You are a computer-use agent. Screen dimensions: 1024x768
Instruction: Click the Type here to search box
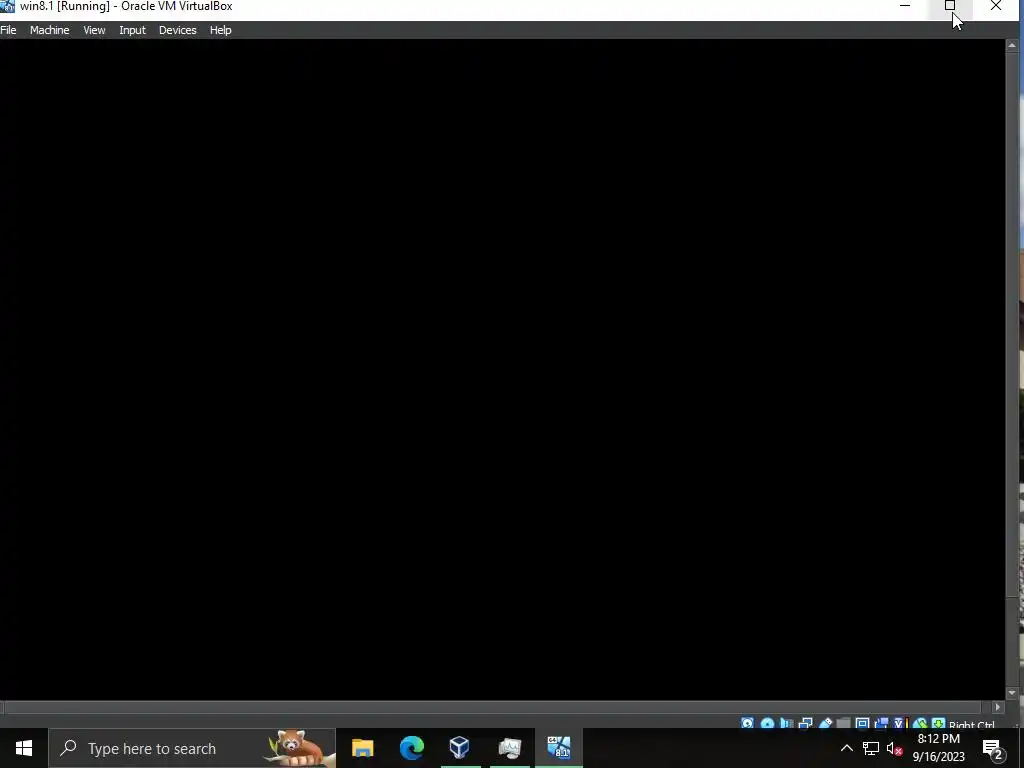[192, 748]
